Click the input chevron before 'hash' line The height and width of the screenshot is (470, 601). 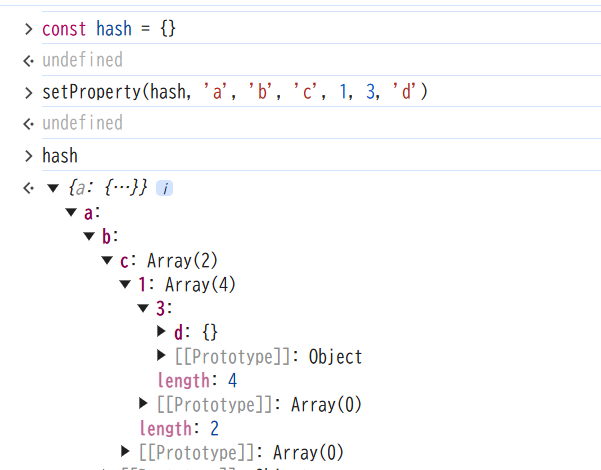28,156
